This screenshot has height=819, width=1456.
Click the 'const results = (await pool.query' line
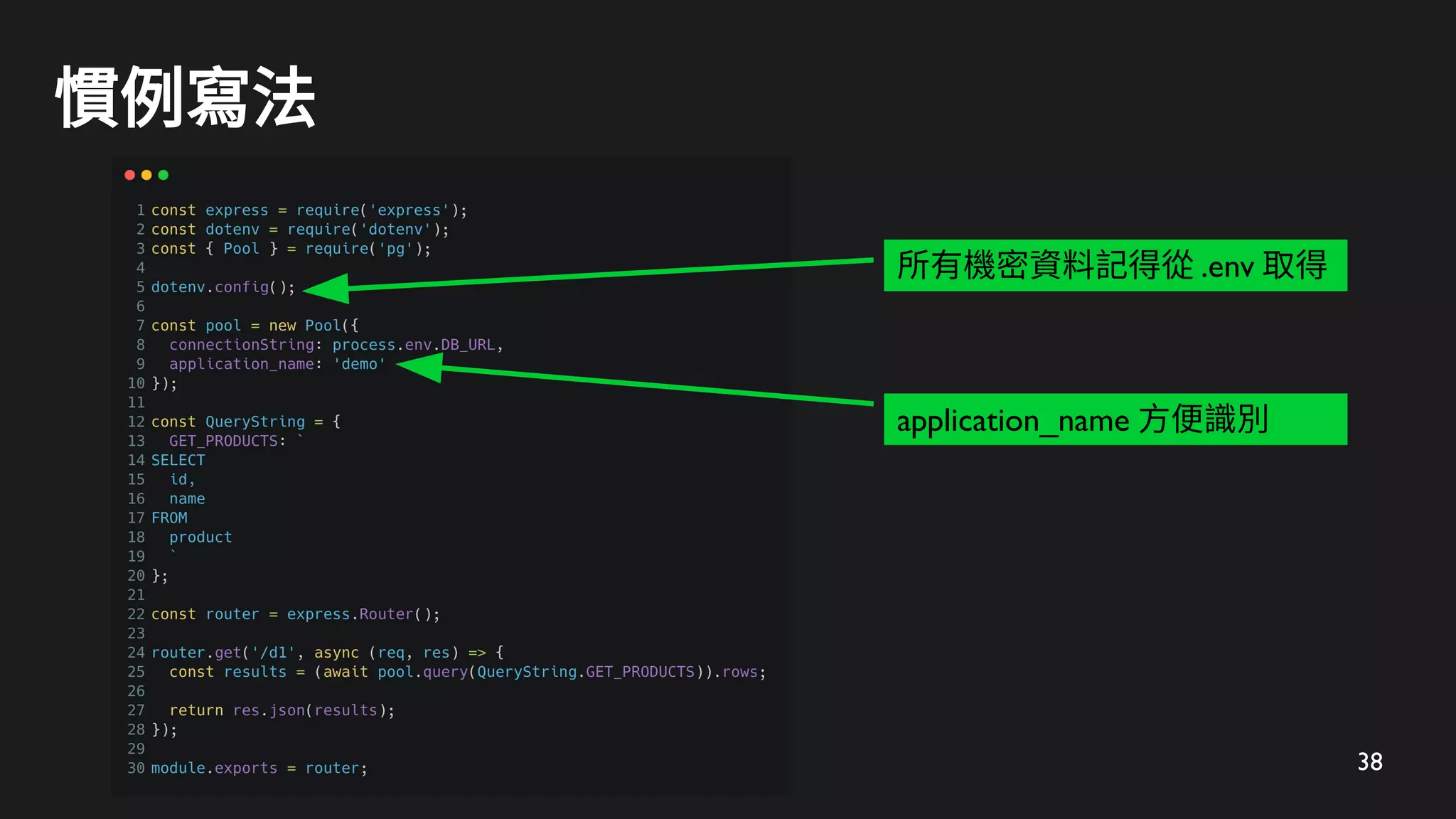pyautogui.click(x=468, y=672)
